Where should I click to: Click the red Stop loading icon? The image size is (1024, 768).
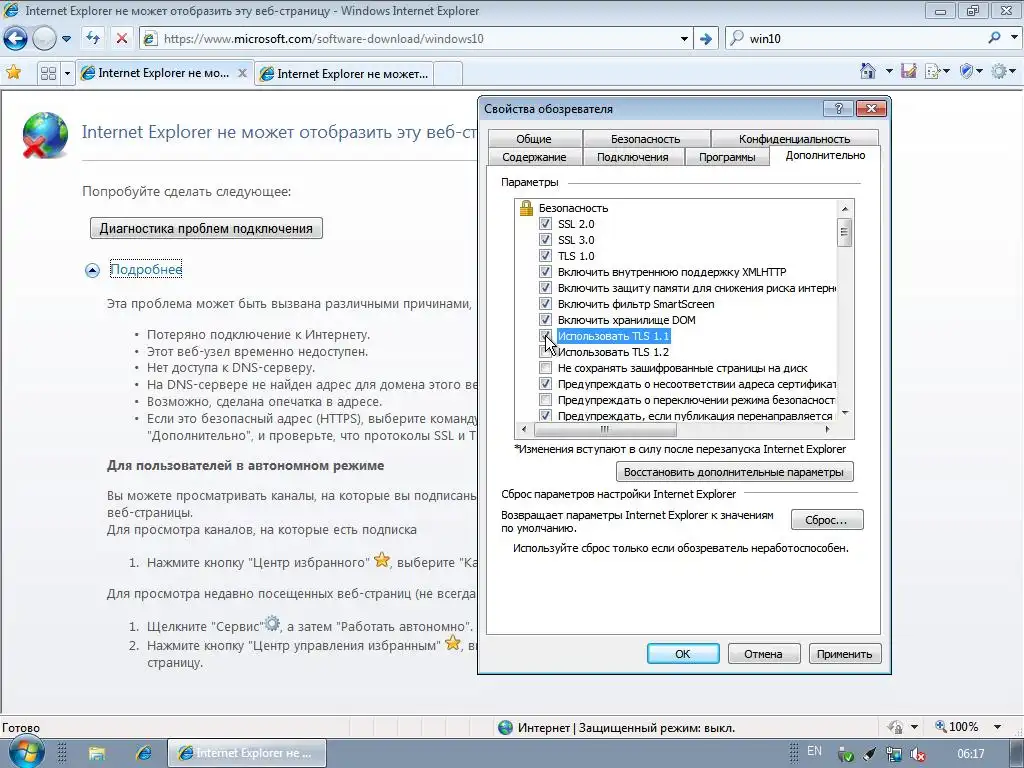coord(121,39)
